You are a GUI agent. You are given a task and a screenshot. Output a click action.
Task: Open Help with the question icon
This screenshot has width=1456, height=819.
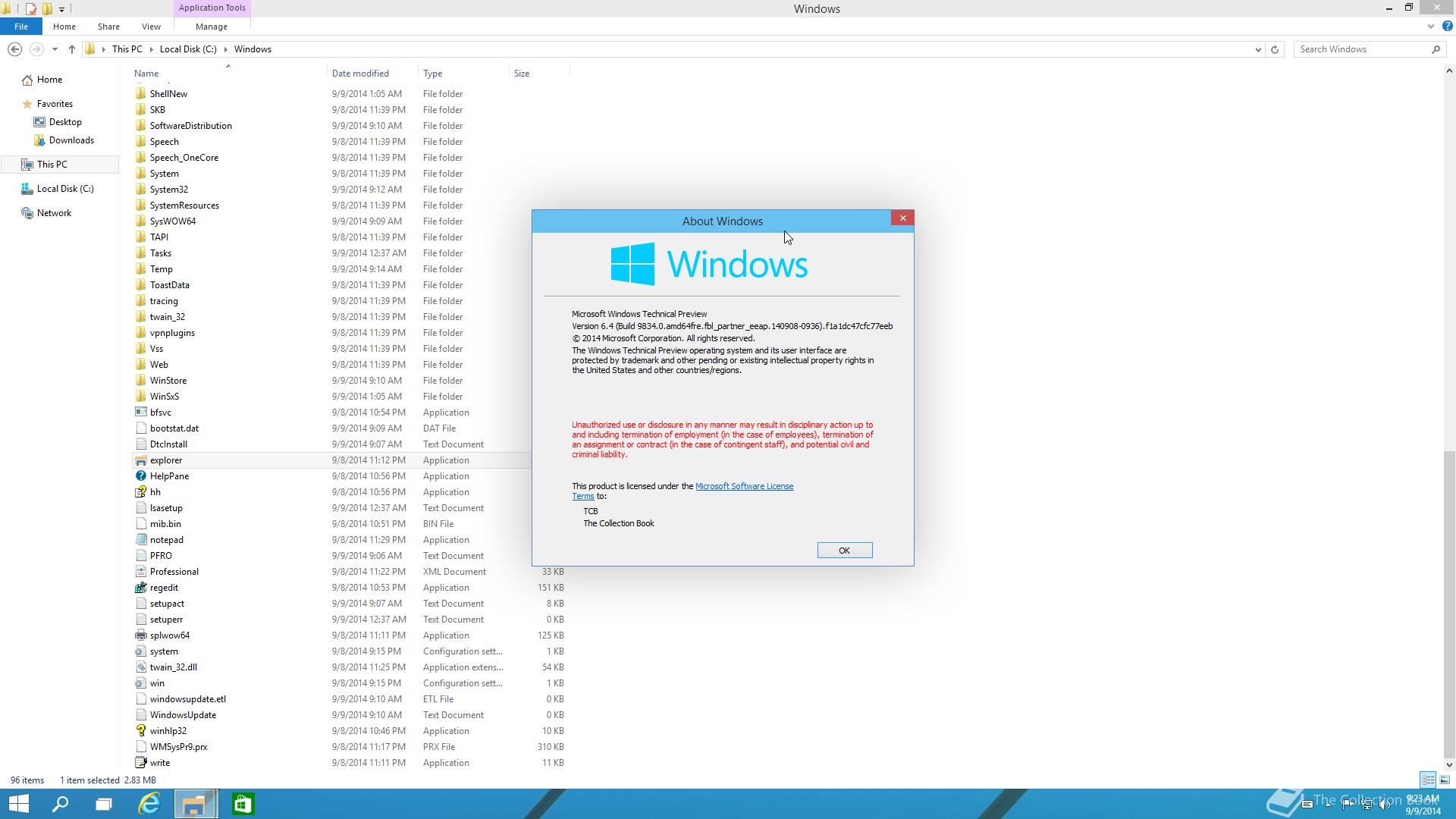click(x=1447, y=27)
